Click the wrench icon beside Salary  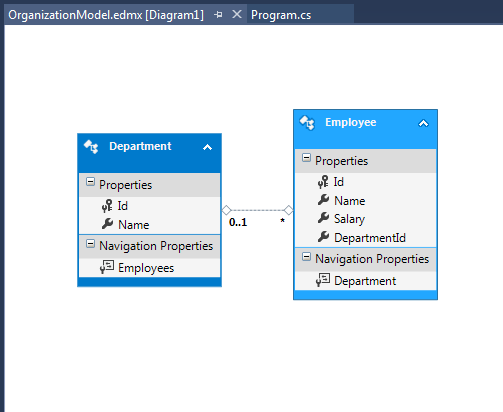point(323,218)
